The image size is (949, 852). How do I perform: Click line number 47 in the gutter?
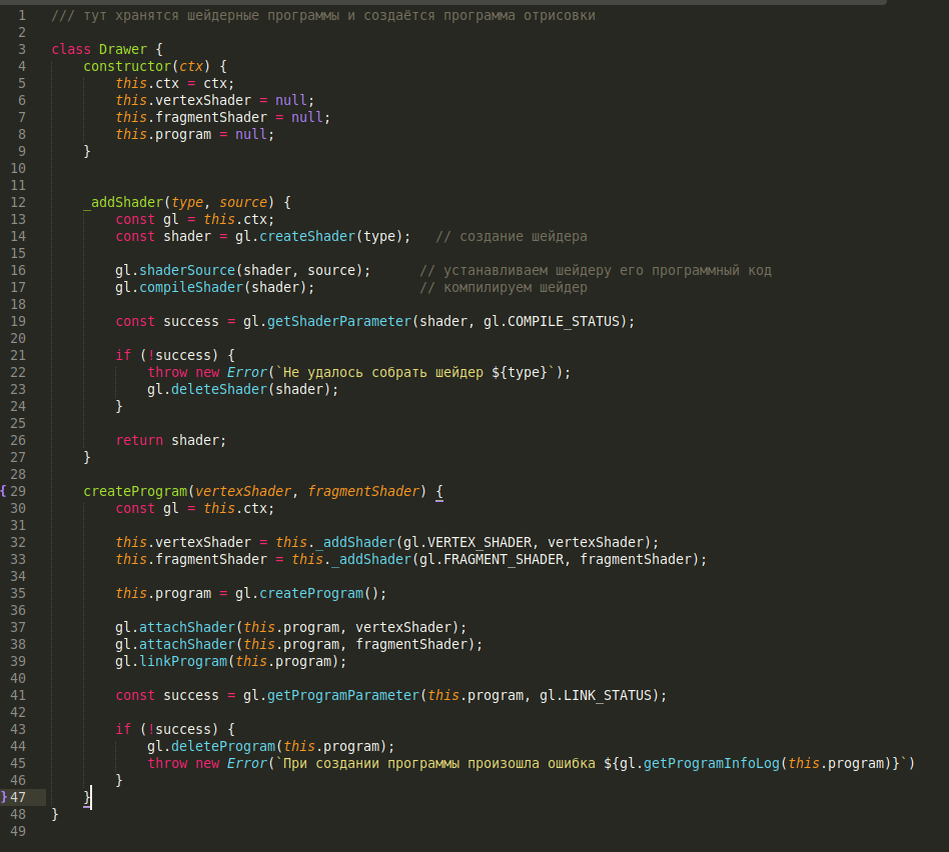pos(18,798)
